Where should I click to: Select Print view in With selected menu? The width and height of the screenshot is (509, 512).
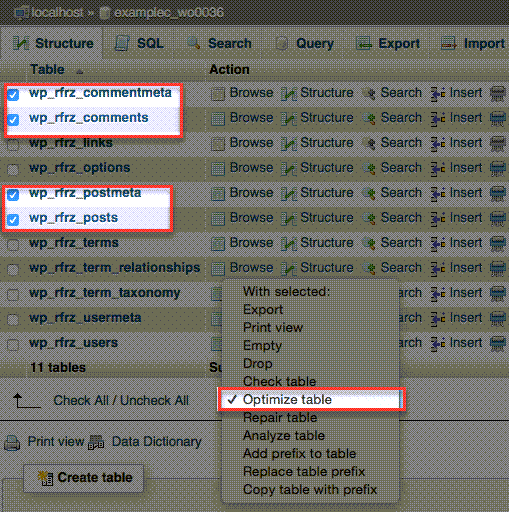(x=311, y=327)
